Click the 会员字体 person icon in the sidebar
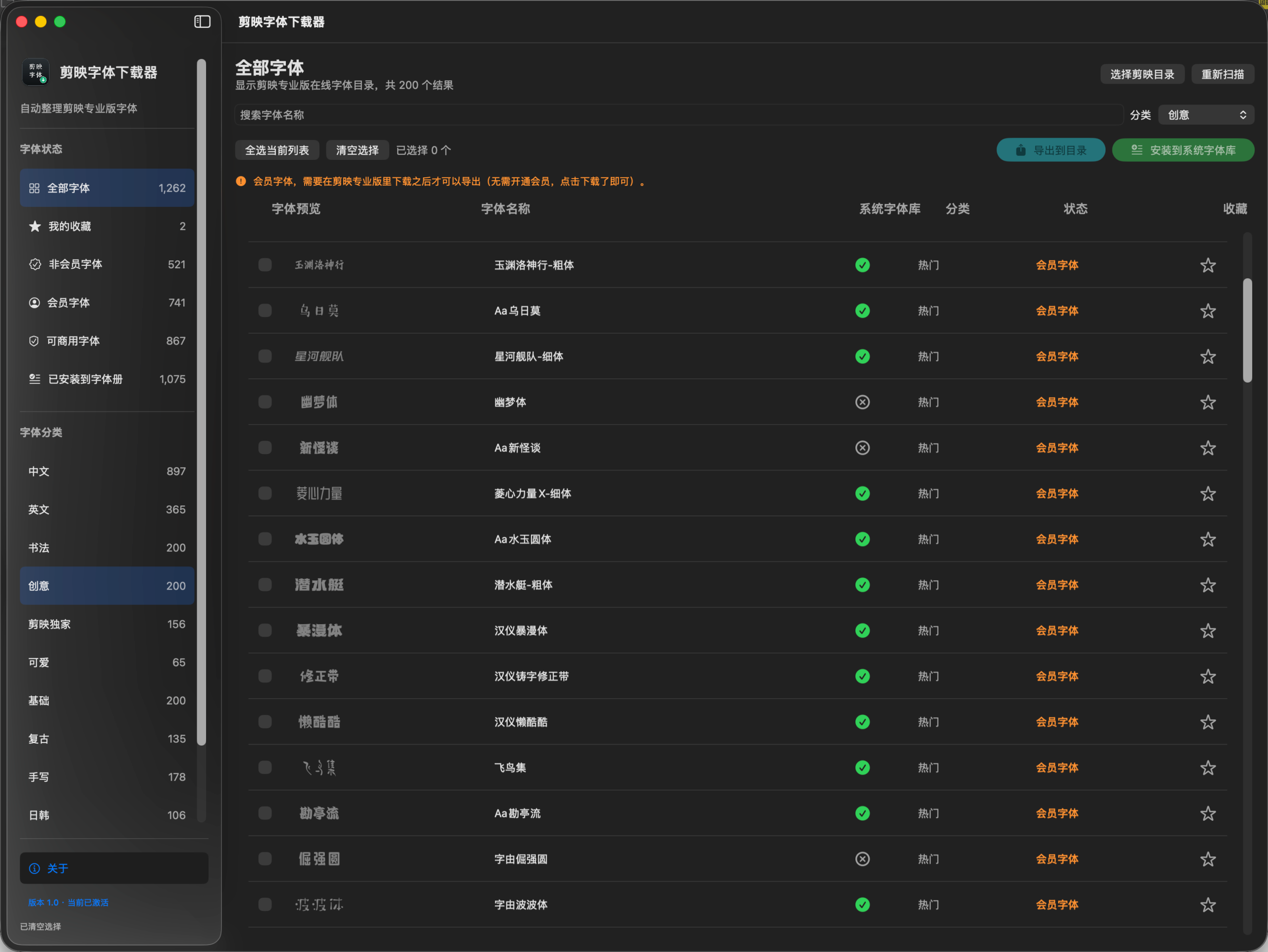1268x952 pixels. [34, 302]
